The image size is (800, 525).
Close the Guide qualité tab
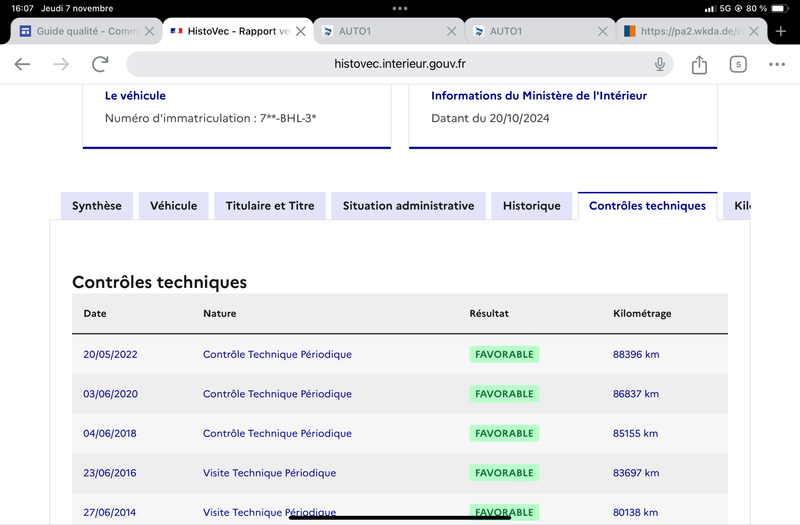(149, 31)
